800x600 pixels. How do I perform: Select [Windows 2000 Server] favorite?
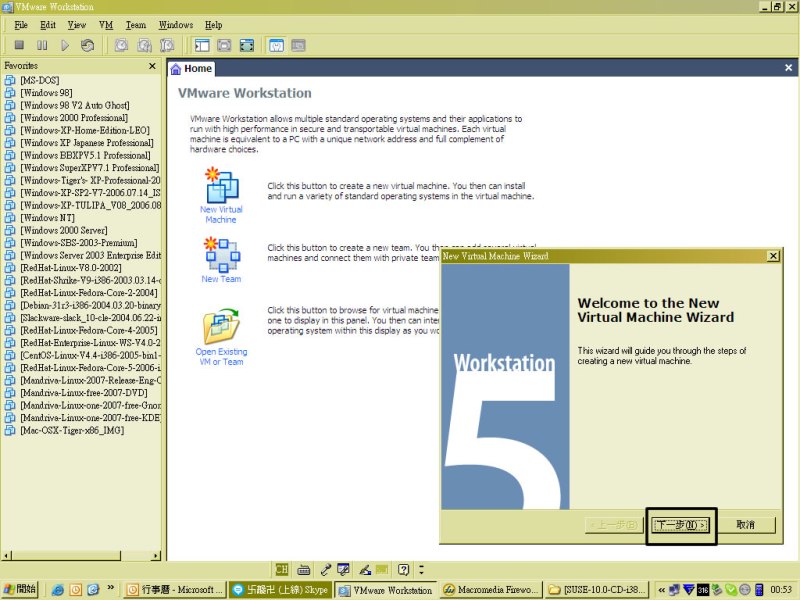(64, 230)
